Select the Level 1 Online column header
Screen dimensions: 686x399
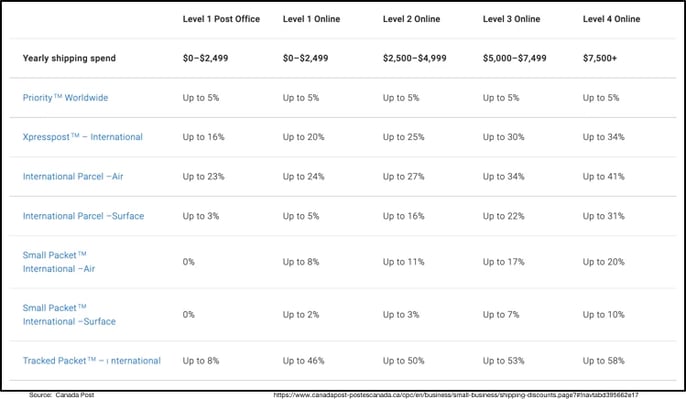tap(312, 19)
